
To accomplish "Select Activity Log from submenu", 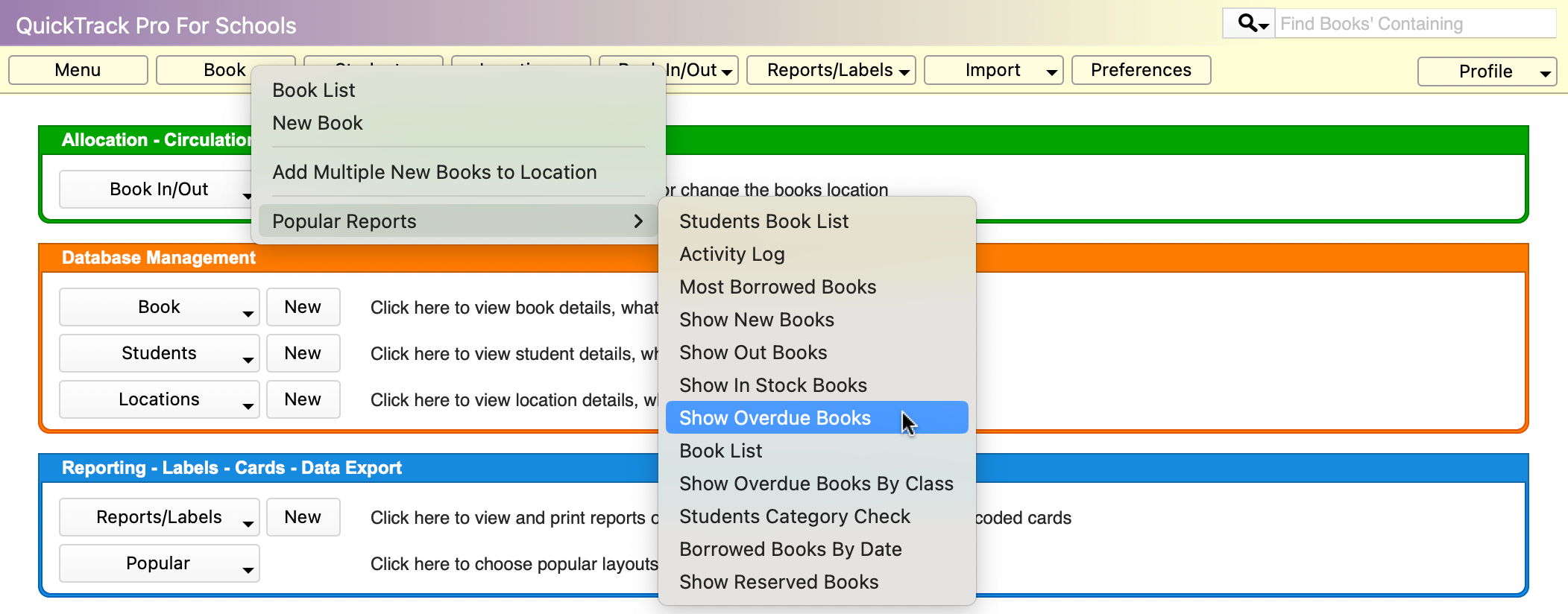I will click(x=731, y=254).
